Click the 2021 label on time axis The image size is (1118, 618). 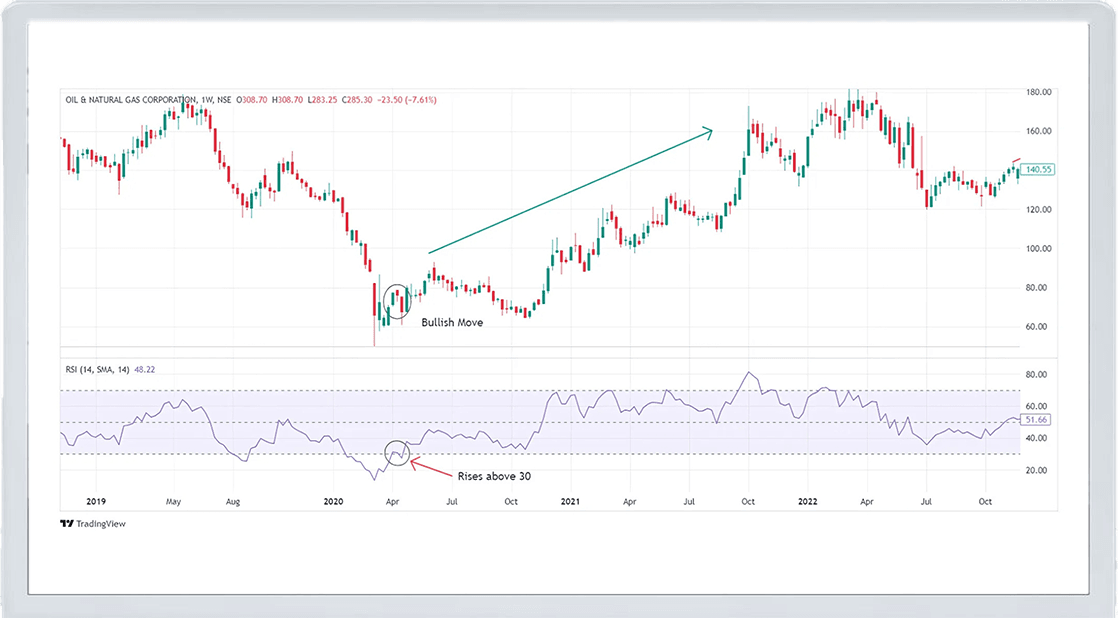pyautogui.click(x=571, y=499)
